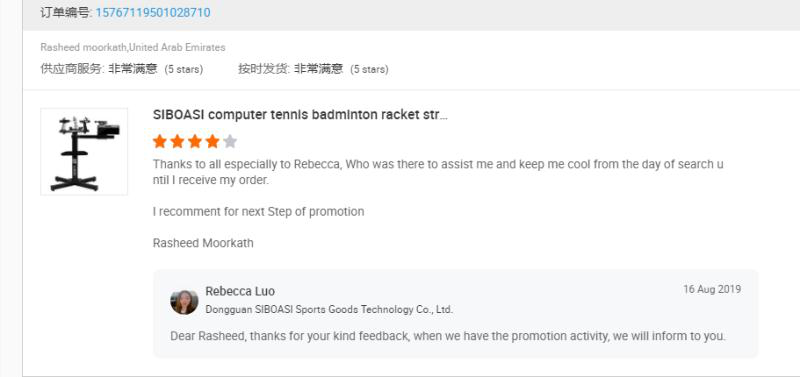Image resolution: width=800 pixels, height=377 pixels.
Task: Select the on-time shipment 5 stars rating
Action: click(313, 69)
